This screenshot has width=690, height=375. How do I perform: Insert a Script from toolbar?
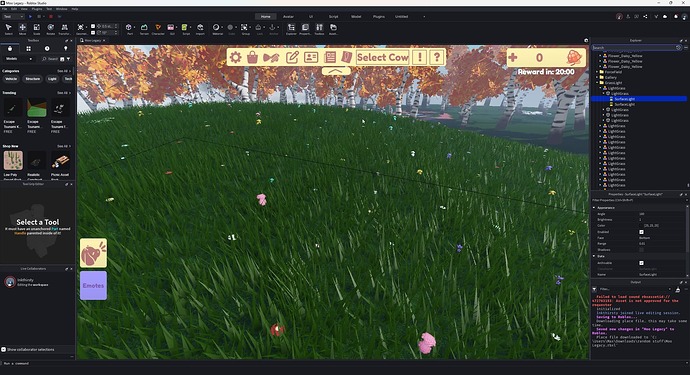coord(186,29)
